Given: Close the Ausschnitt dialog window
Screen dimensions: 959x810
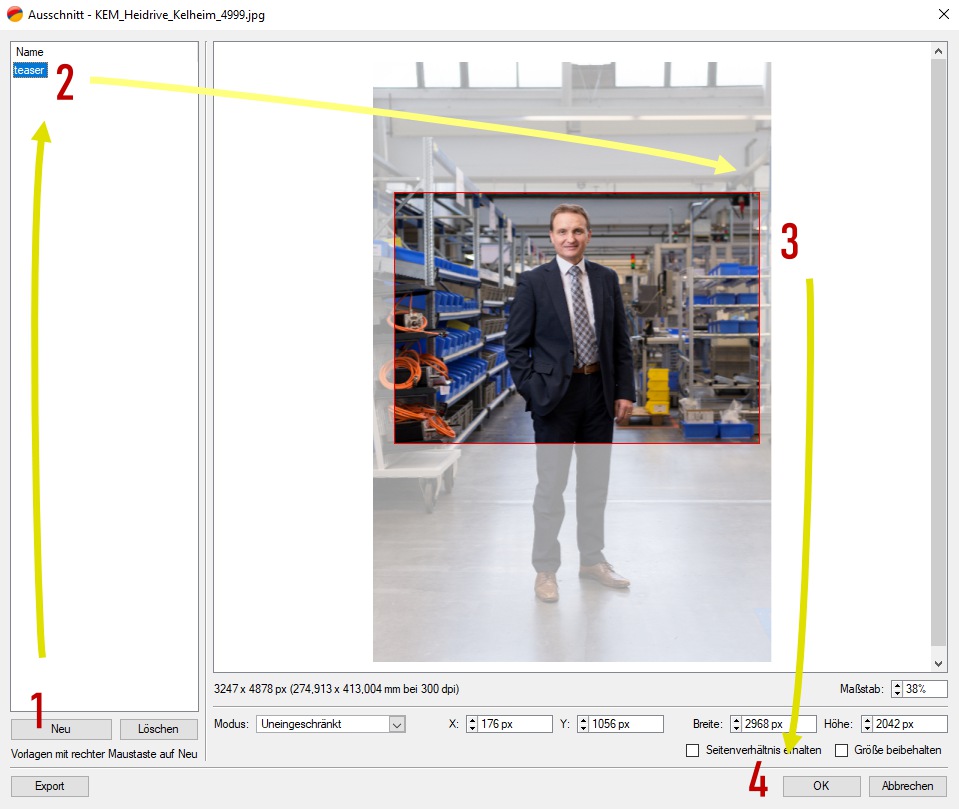Looking at the screenshot, I should point(943,15).
